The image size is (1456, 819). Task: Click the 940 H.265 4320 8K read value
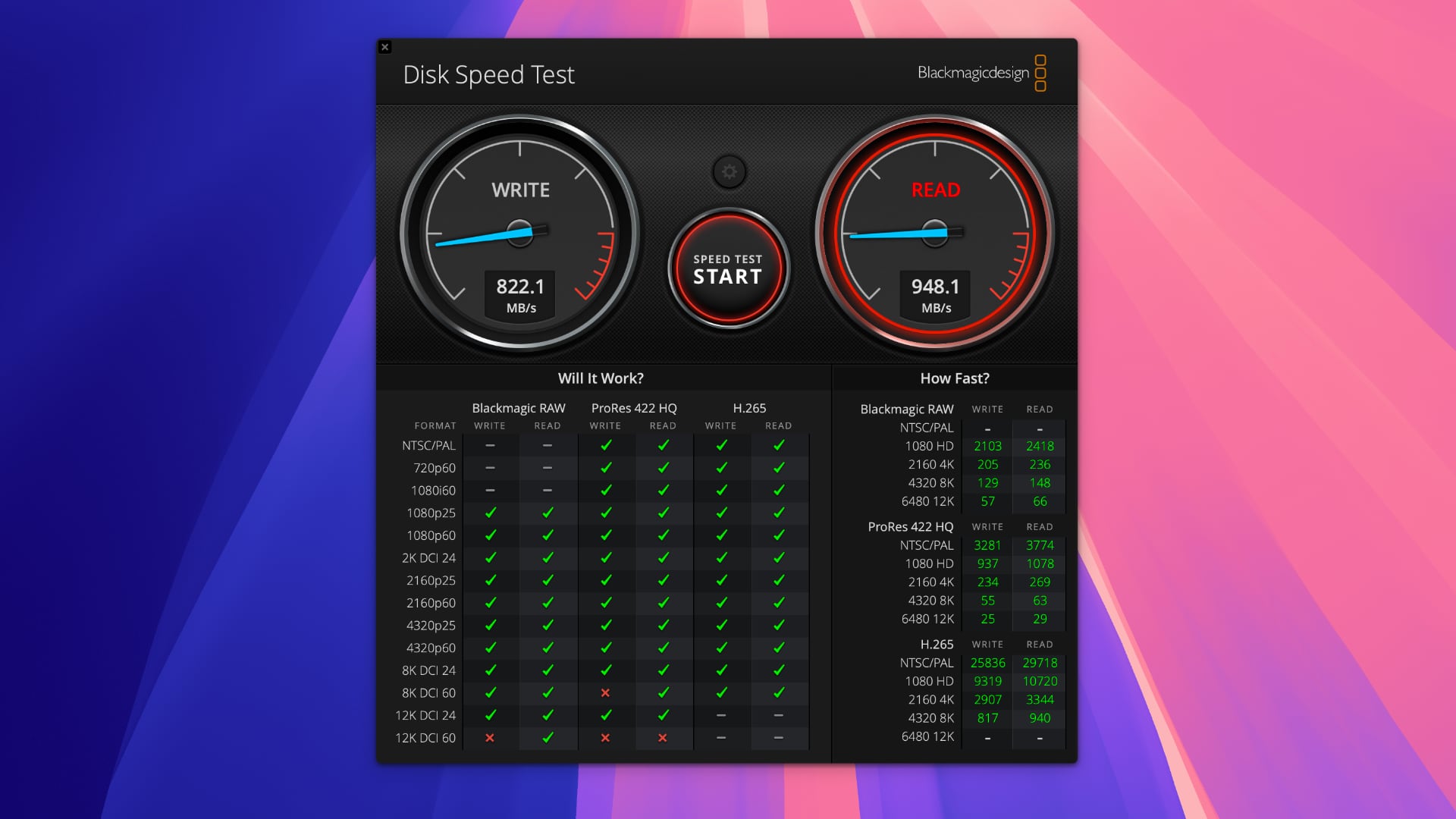pyautogui.click(x=1040, y=718)
